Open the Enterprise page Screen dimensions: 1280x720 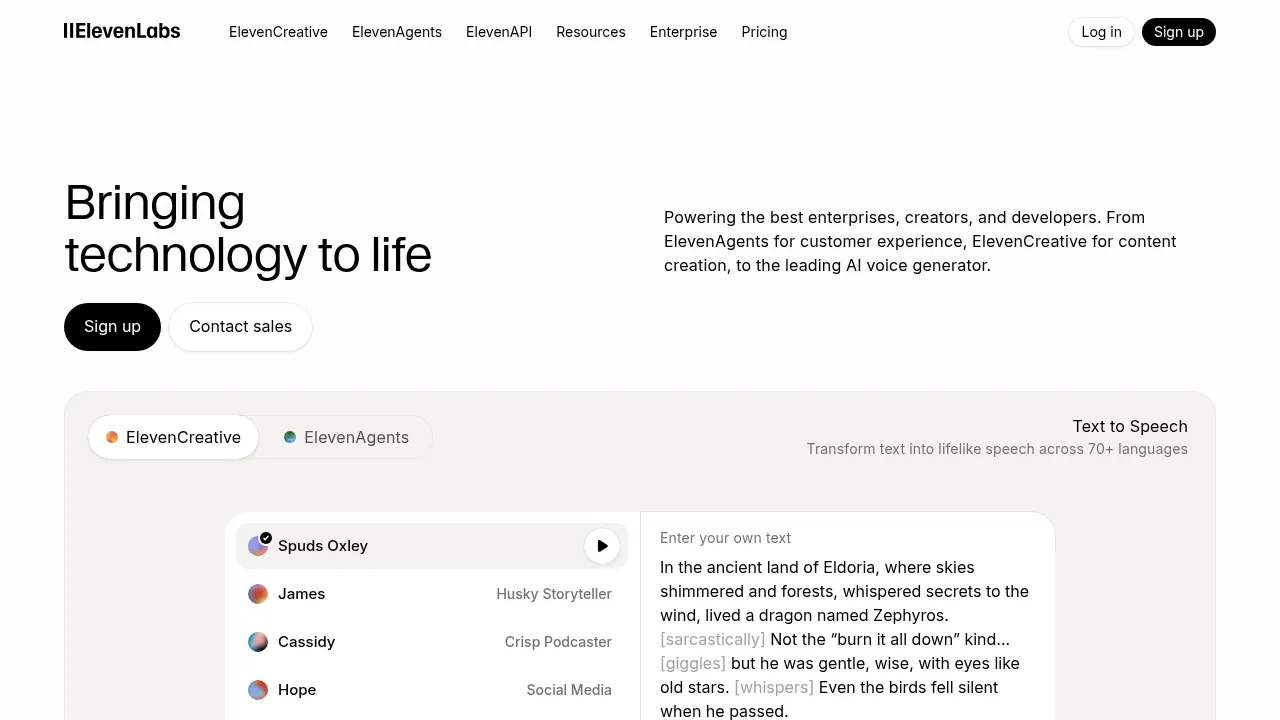[683, 32]
